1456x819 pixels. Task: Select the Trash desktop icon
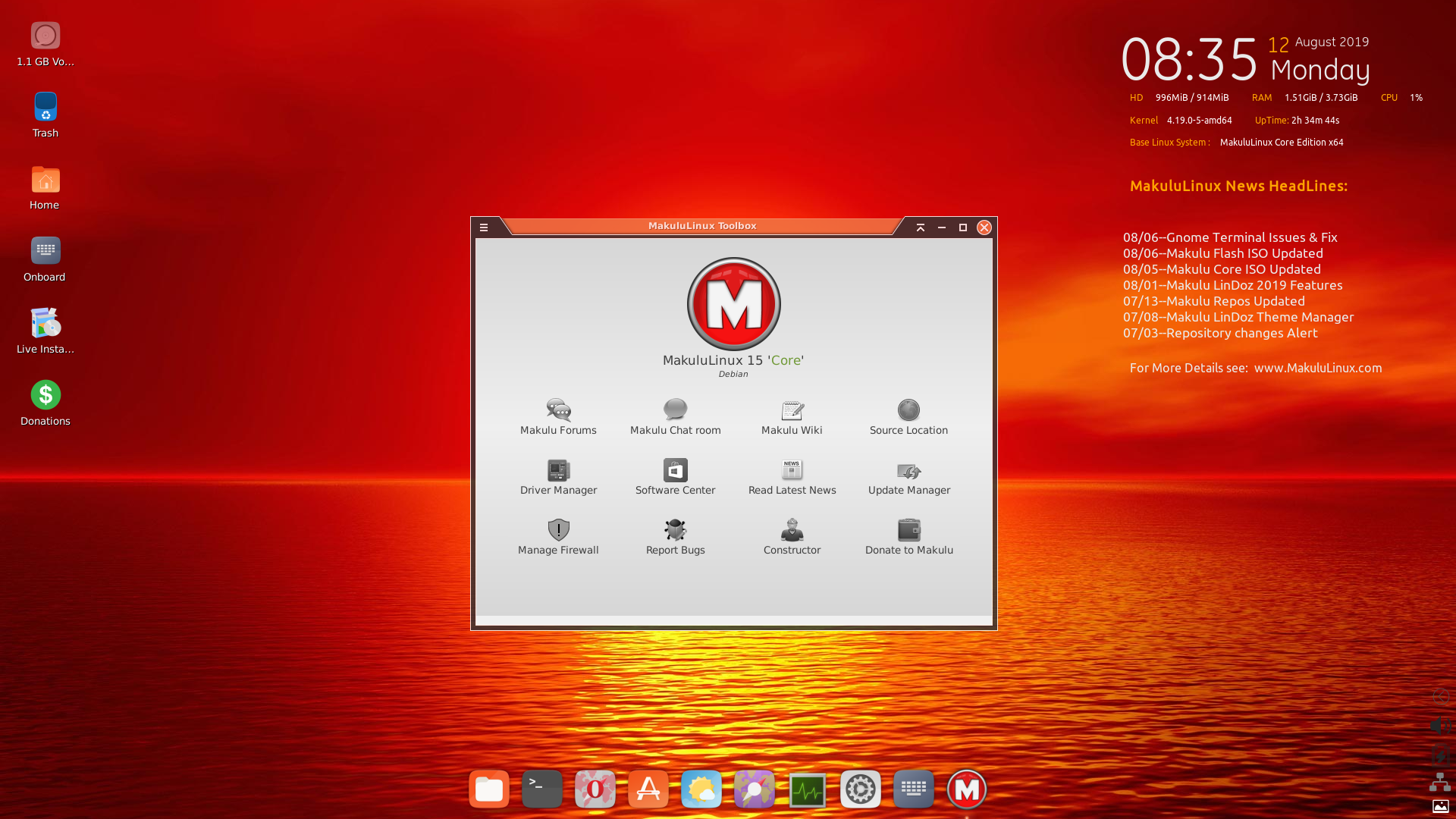(x=45, y=116)
